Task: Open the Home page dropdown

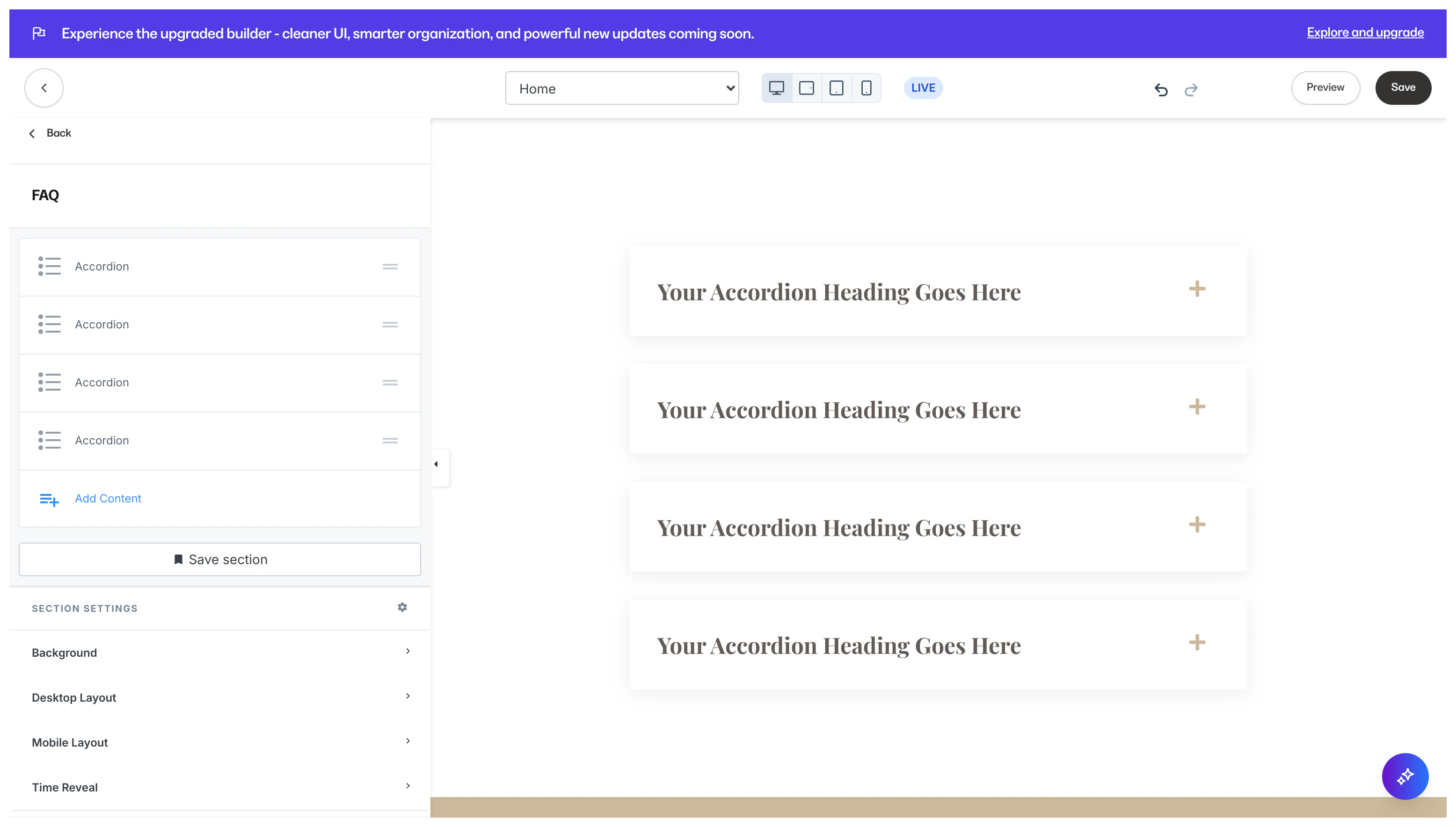Action: pyautogui.click(x=621, y=88)
